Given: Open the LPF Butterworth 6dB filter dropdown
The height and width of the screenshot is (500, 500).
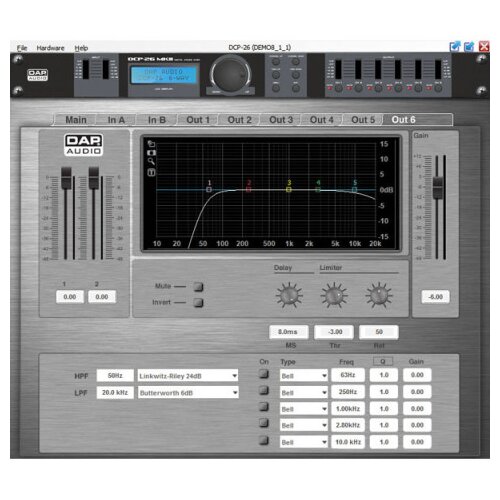Looking at the screenshot, I should (188, 393).
